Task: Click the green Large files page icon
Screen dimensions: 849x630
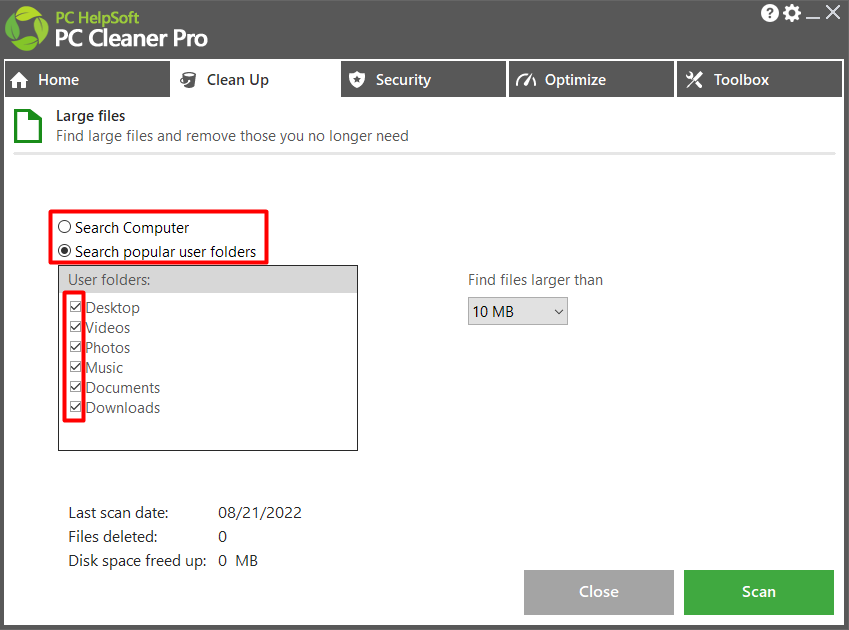Action: [28, 126]
